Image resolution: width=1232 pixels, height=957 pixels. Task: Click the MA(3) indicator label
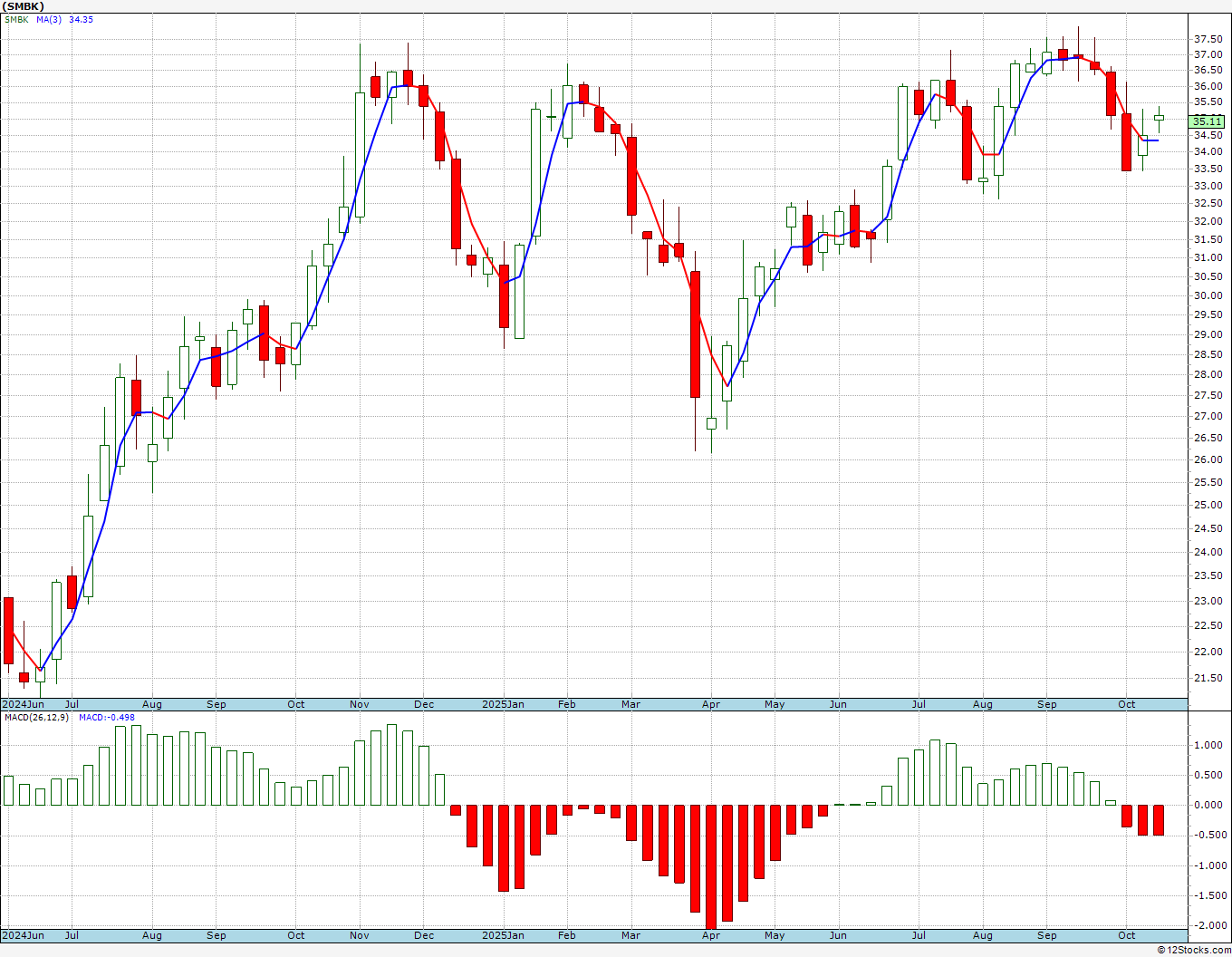[49, 20]
